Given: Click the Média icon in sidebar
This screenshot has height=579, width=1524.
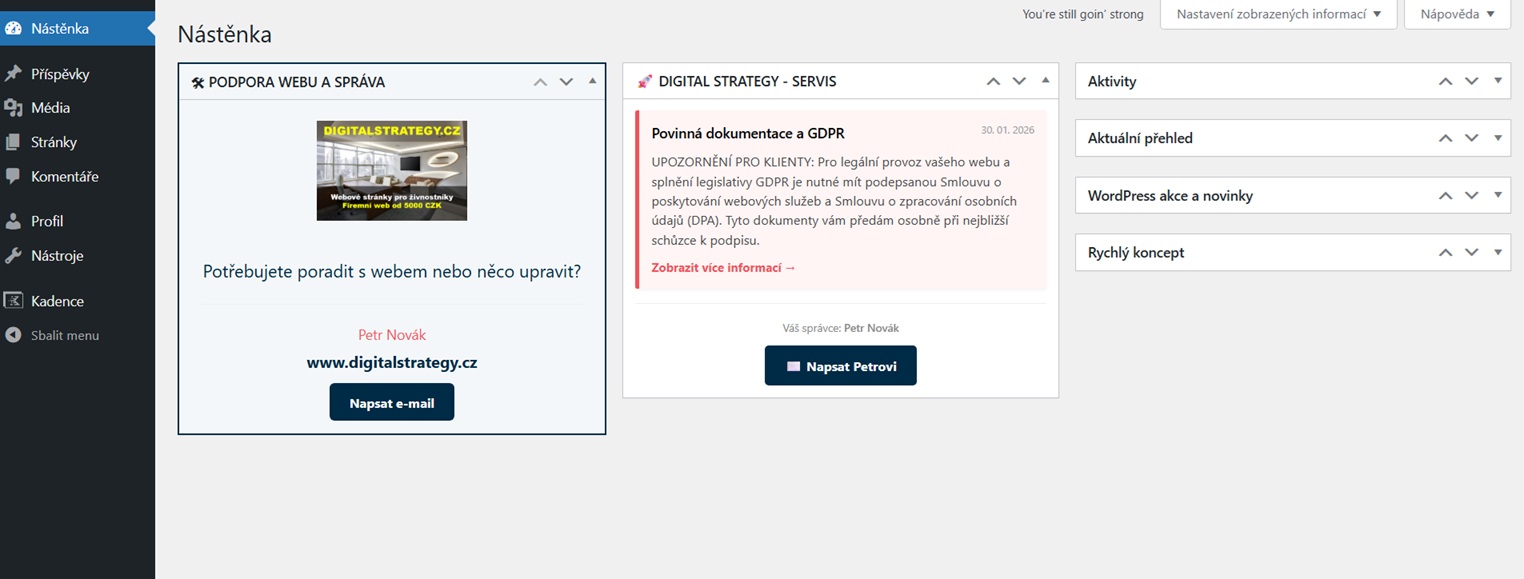Looking at the screenshot, I should 13,108.
